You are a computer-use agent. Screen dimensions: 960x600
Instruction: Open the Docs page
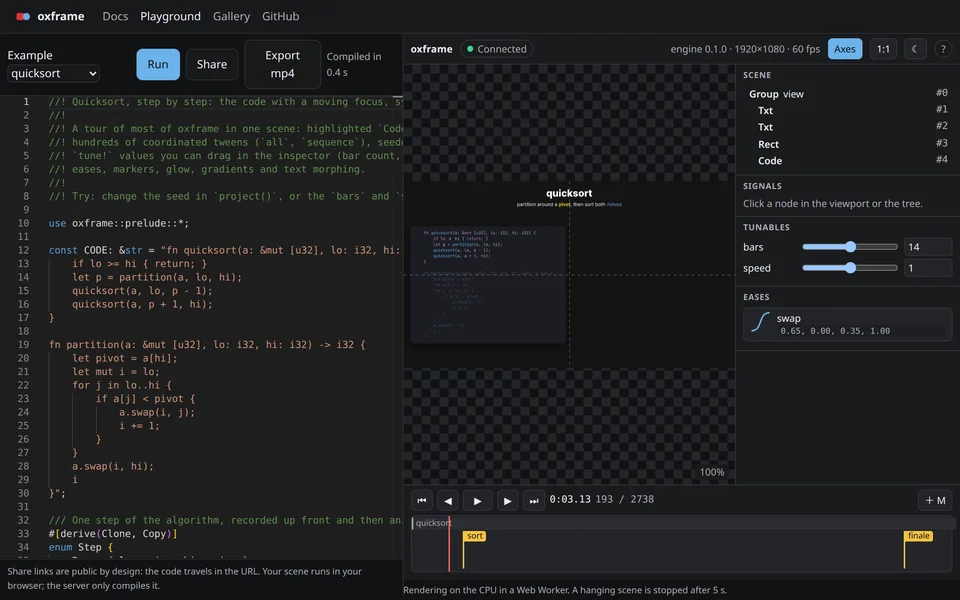tap(115, 17)
